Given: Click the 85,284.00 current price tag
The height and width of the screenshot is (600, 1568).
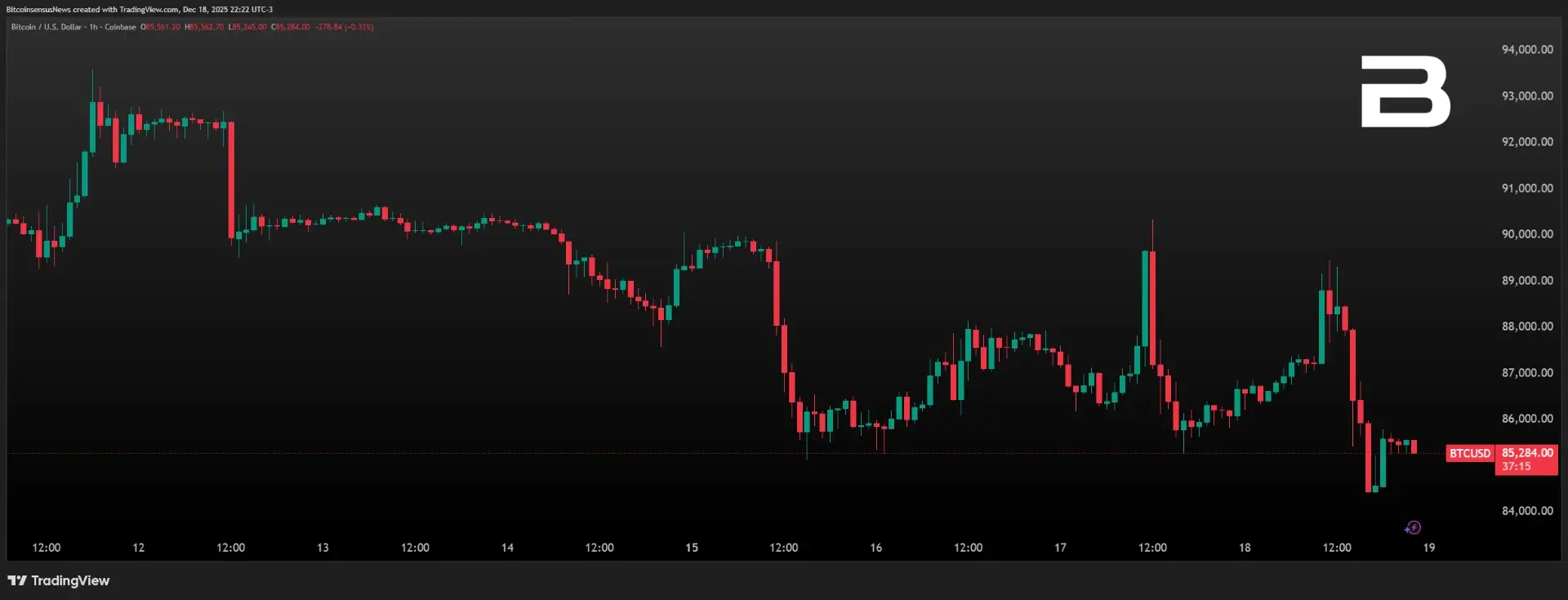Looking at the screenshot, I should pyautogui.click(x=1526, y=453).
